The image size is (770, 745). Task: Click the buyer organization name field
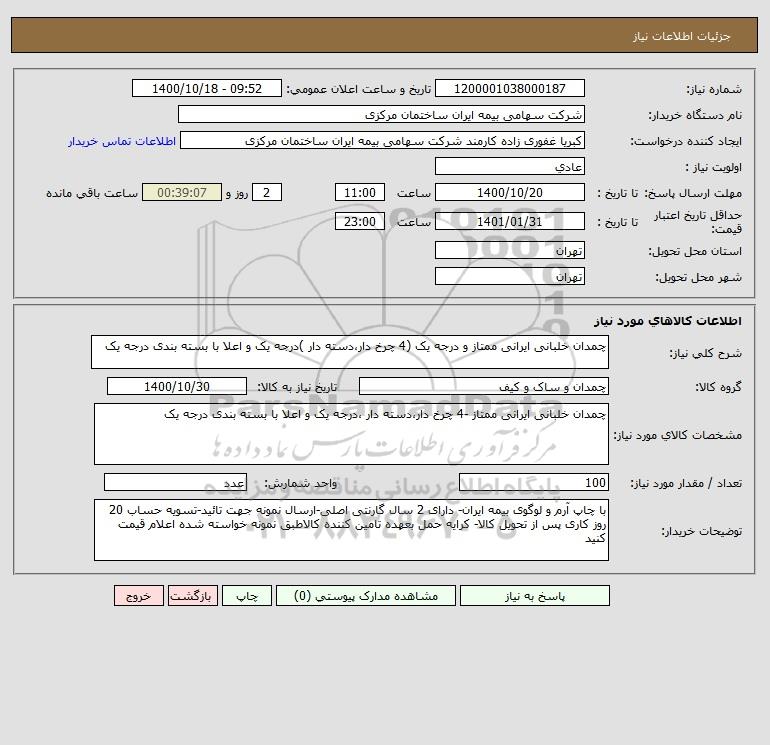[x=381, y=114]
